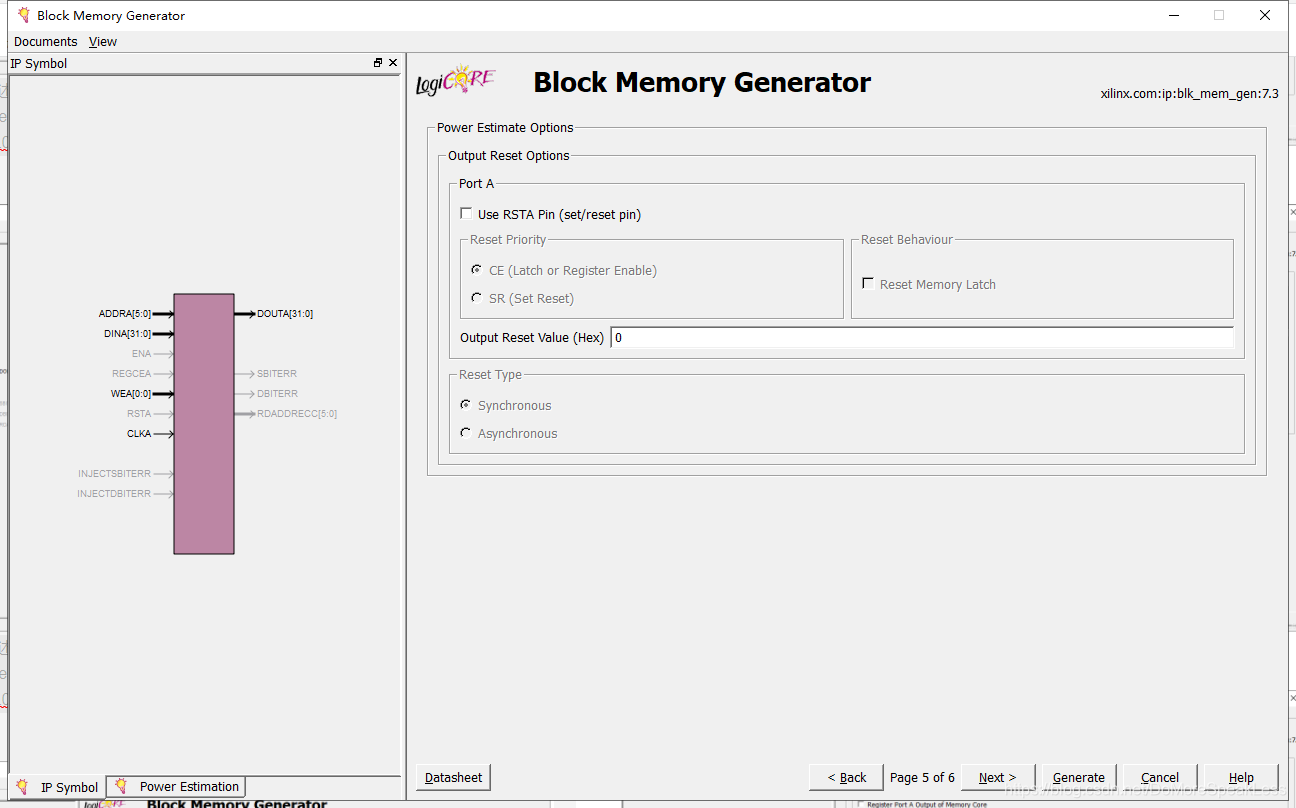The height and width of the screenshot is (808, 1296).
Task: Click the INJECTSBITERR port label
Action: (115, 474)
